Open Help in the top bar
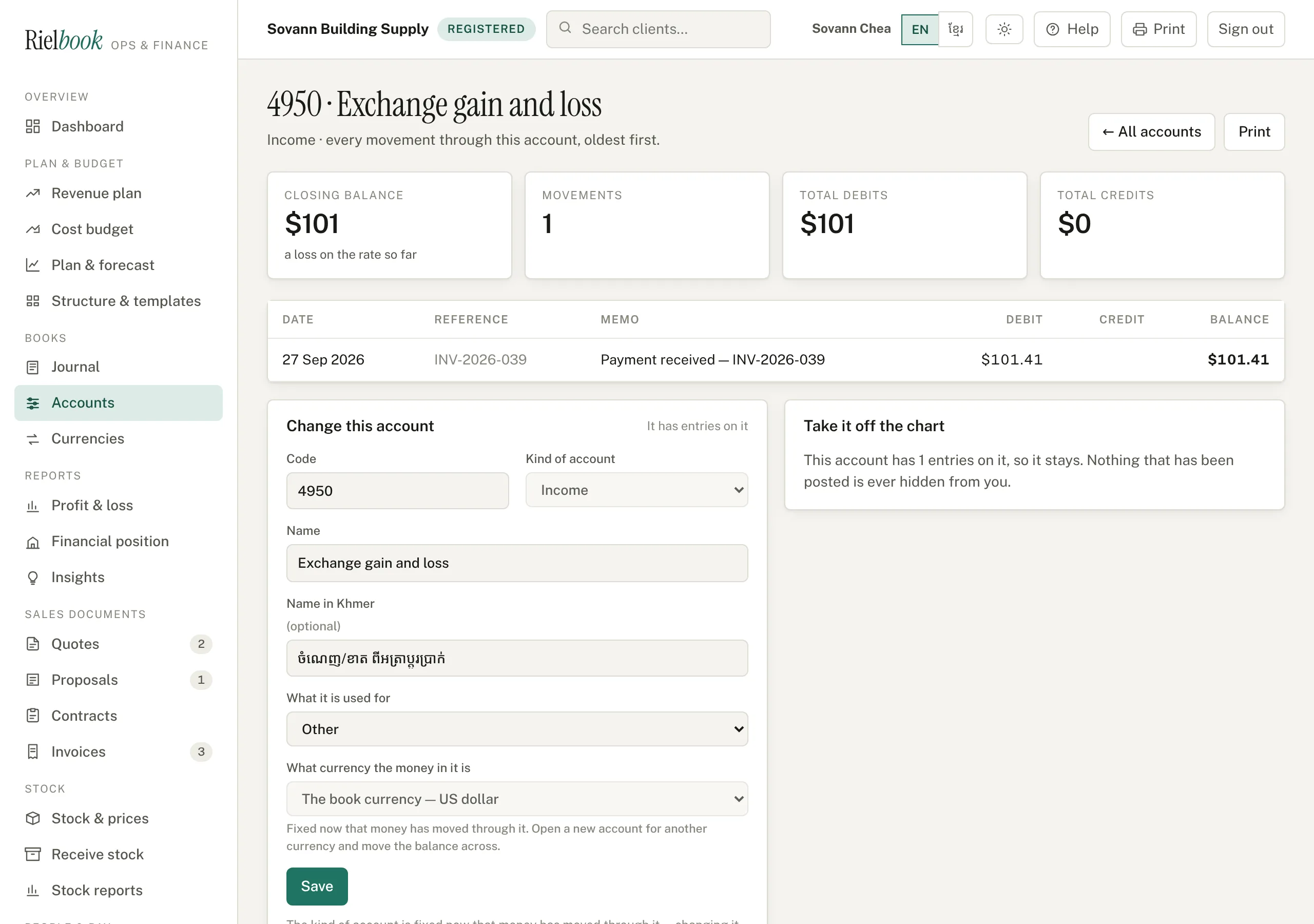 click(x=1072, y=29)
